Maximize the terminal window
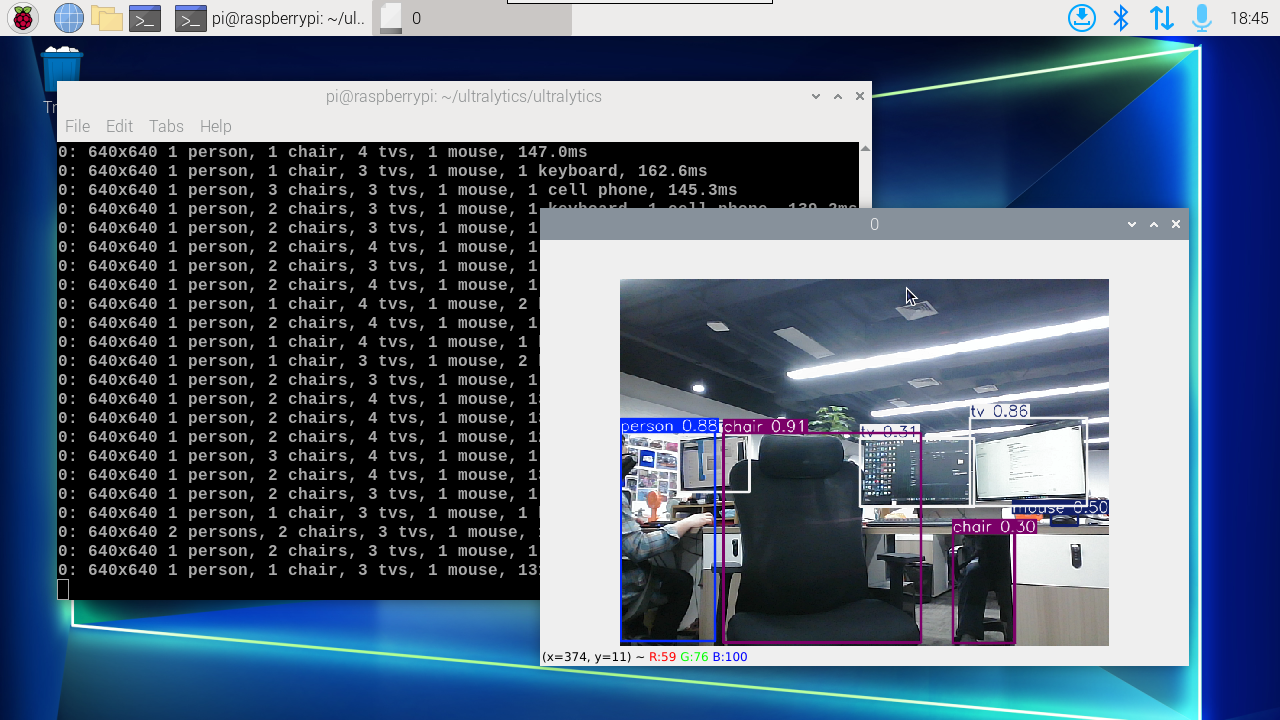 tap(838, 96)
